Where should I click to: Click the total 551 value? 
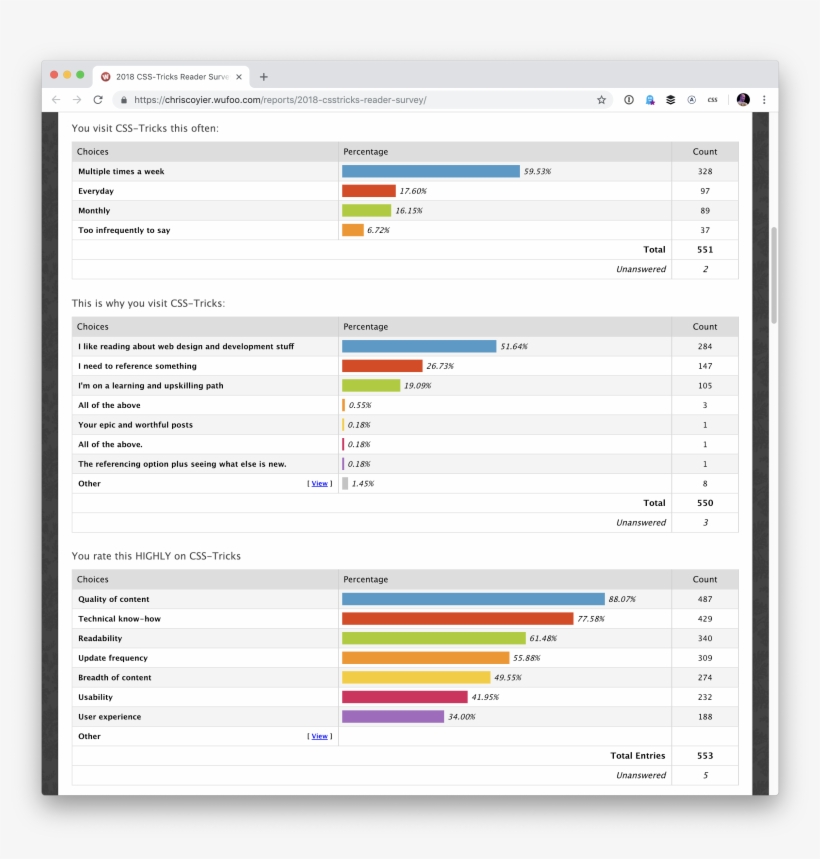pos(705,250)
